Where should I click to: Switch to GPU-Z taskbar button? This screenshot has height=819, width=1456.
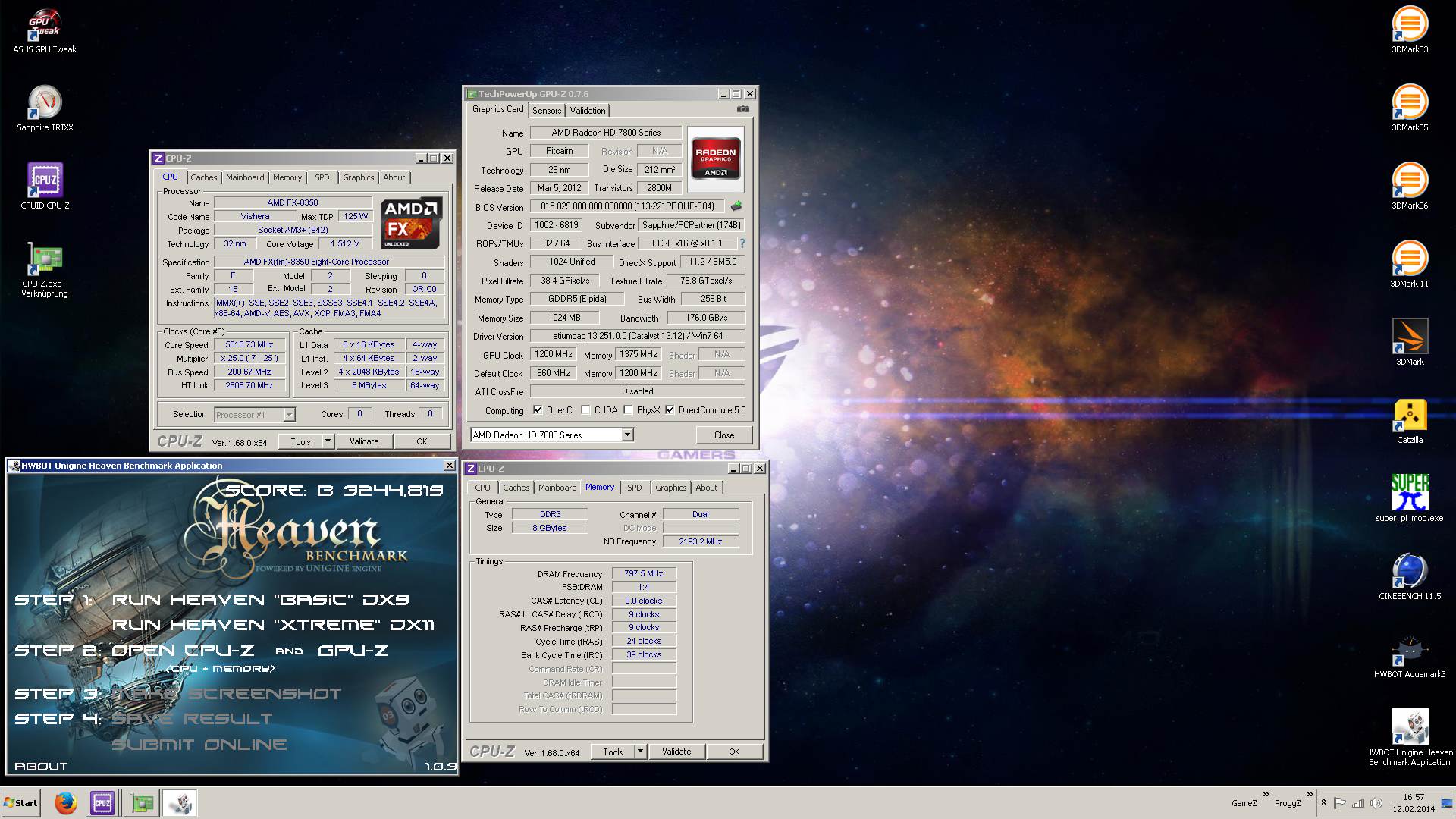tap(142, 803)
